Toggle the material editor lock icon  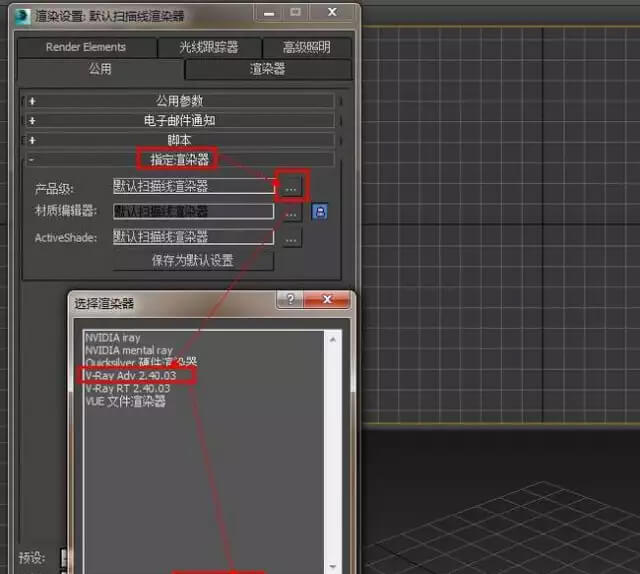point(319,211)
